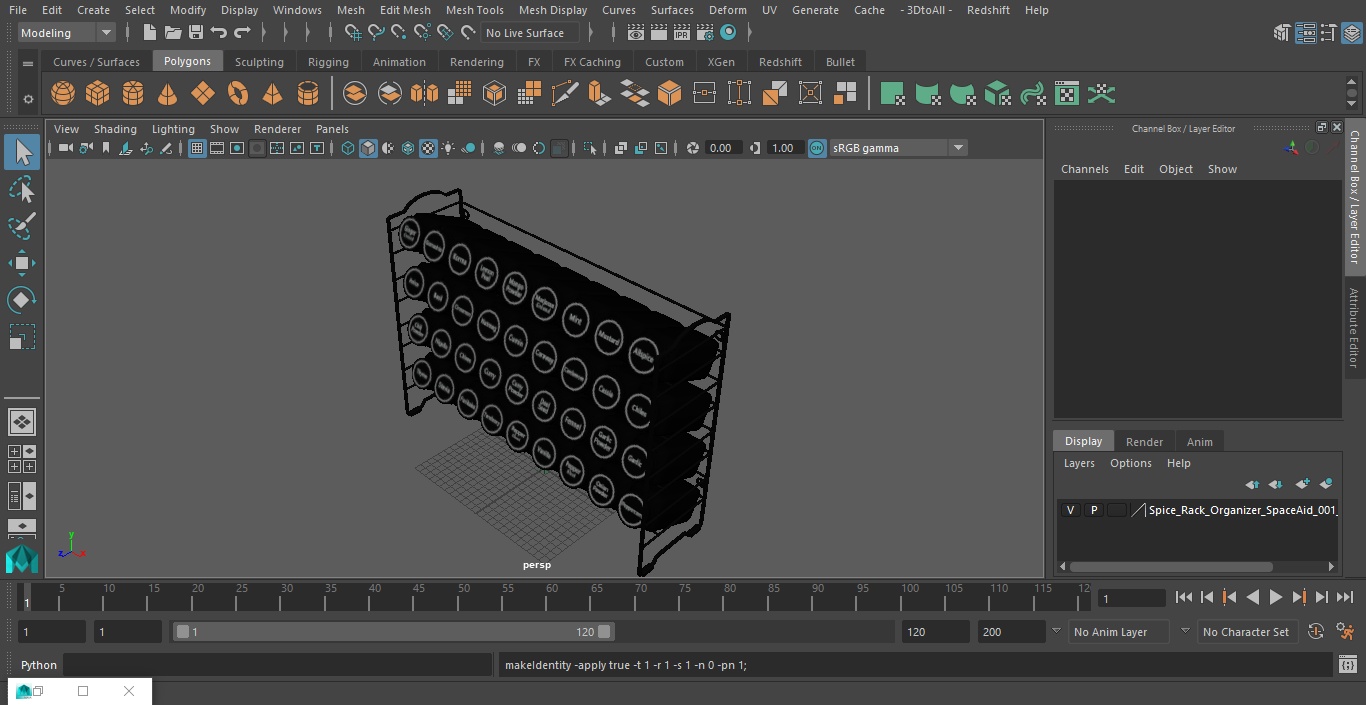Image resolution: width=1366 pixels, height=705 pixels.
Task: Switch to the Anim layer tab
Action: [1199, 442]
